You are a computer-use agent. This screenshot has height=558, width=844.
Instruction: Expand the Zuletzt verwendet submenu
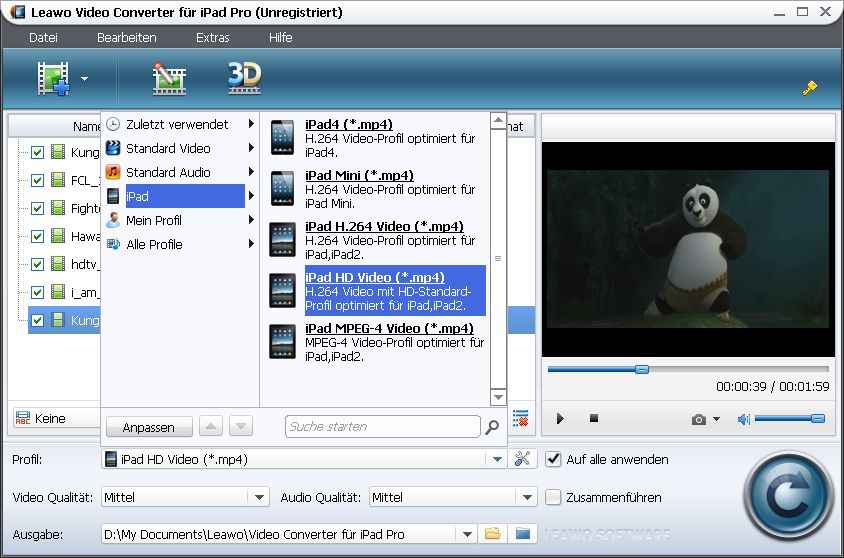[x=250, y=124]
